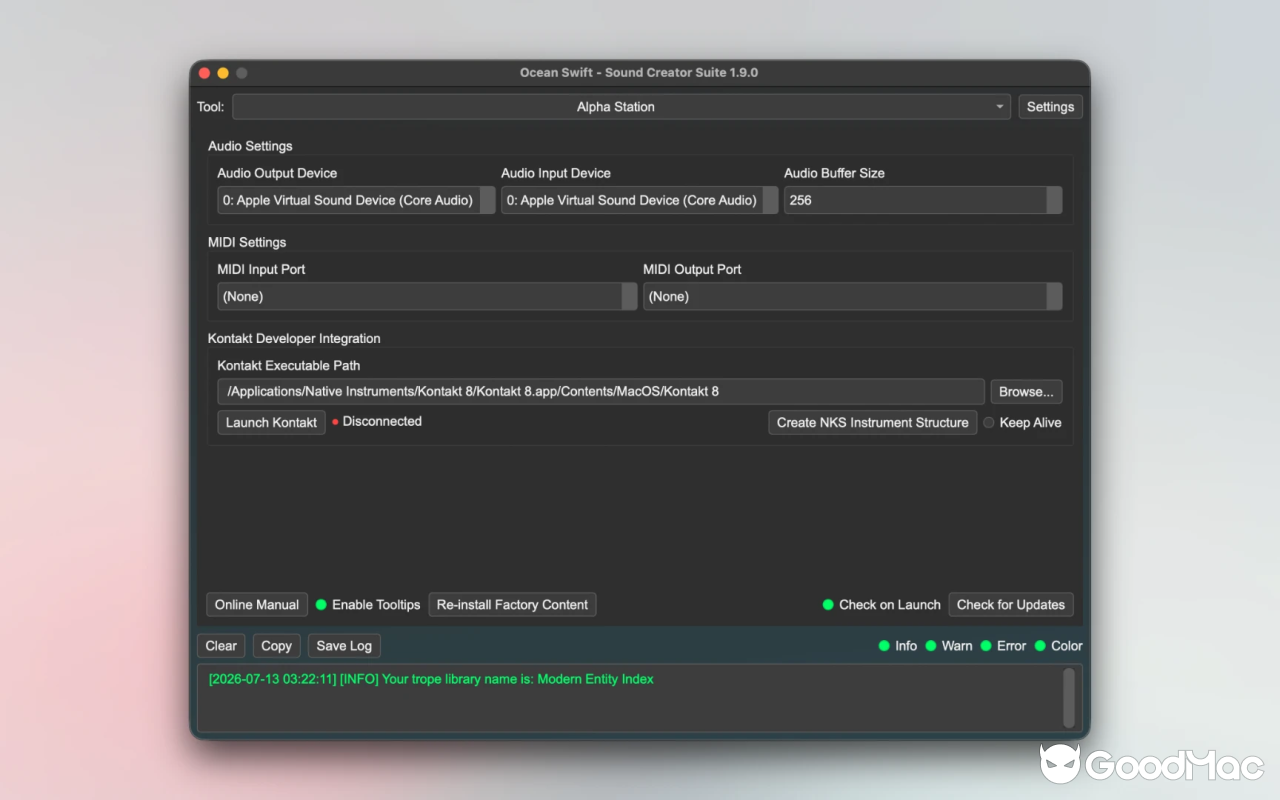Open the MIDI Input Port dropdown

(x=427, y=296)
